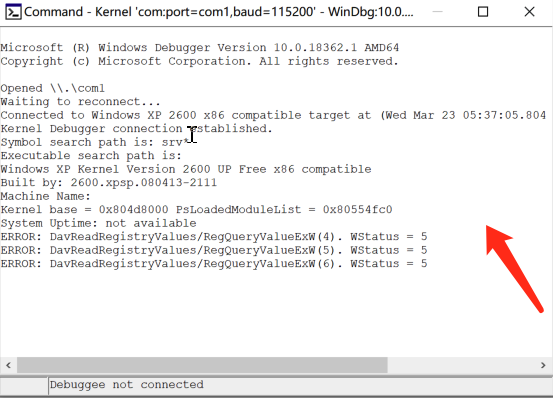Click 'System Uptime: not available' text
Image resolution: width=553 pixels, height=398 pixels.
tap(98, 223)
